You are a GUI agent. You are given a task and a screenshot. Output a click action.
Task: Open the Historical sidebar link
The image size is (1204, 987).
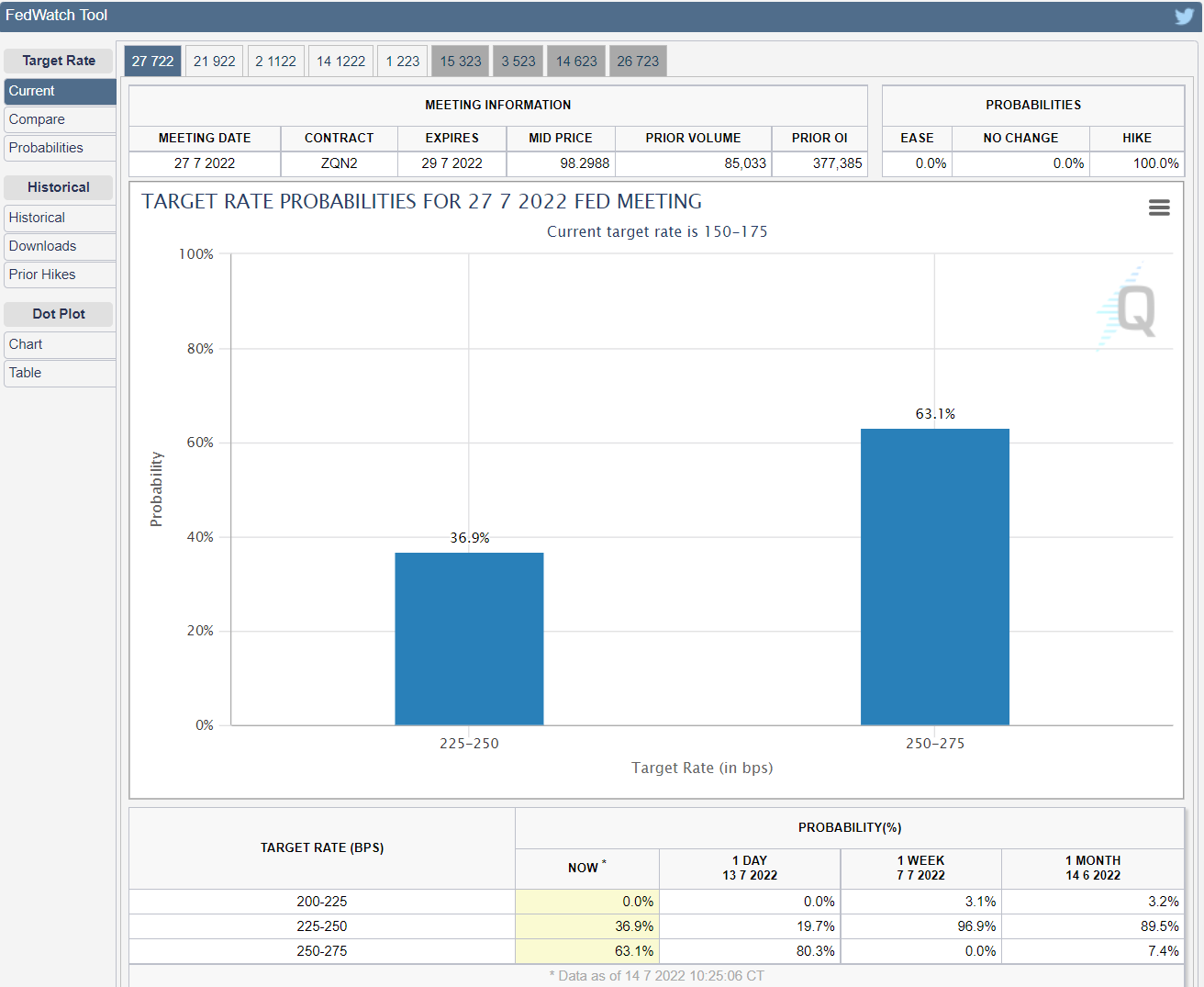click(60, 218)
